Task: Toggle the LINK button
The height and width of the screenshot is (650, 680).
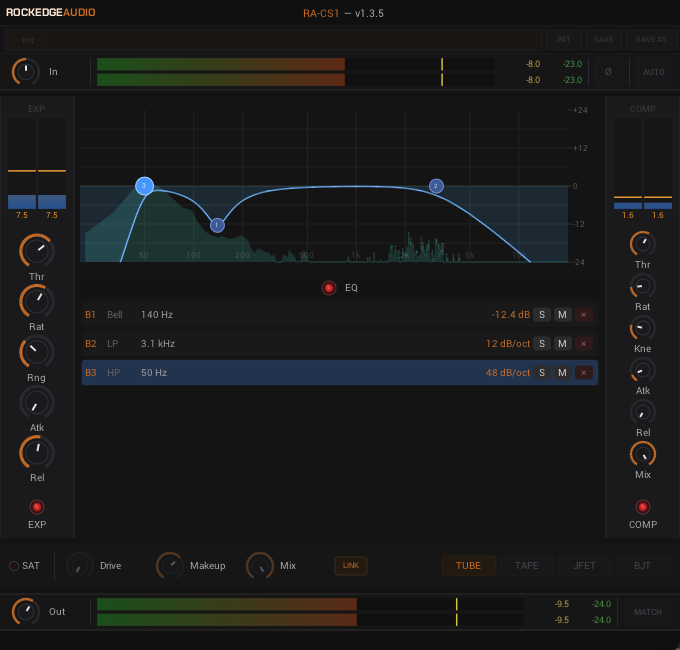Action: click(x=351, y=565)
